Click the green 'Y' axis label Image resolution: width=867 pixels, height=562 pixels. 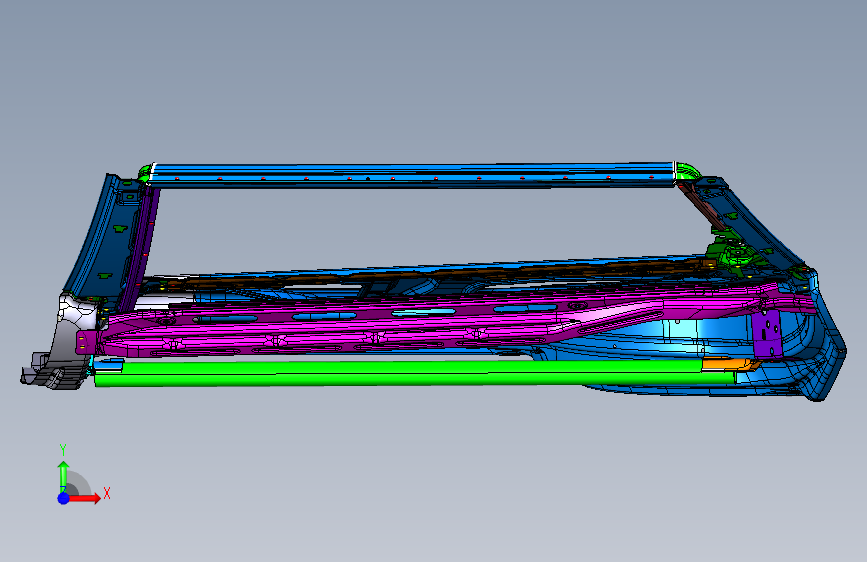pyautogui.click(x=63, y=450)
